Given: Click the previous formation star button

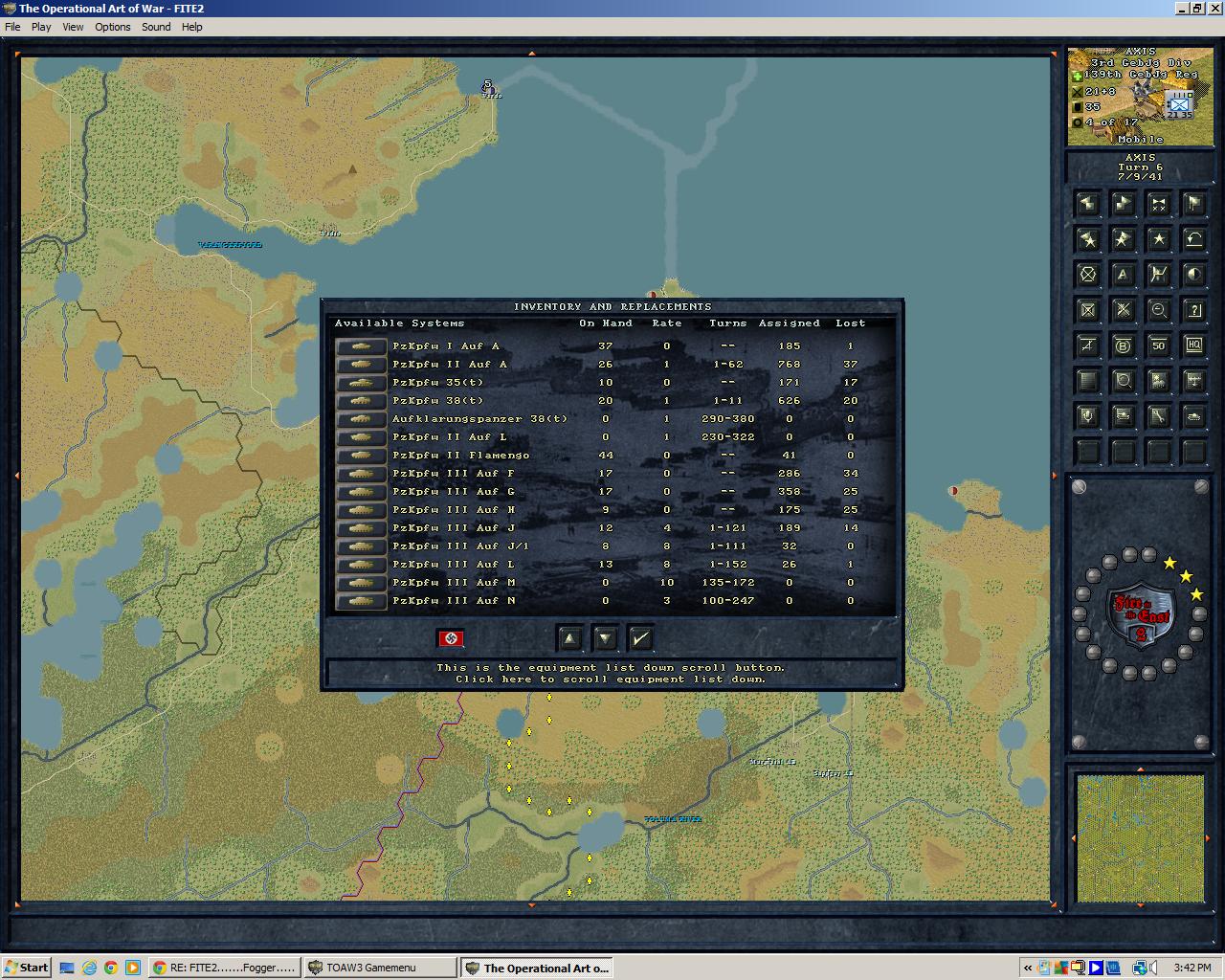Looking at the screenshot, I should 1087,238.
